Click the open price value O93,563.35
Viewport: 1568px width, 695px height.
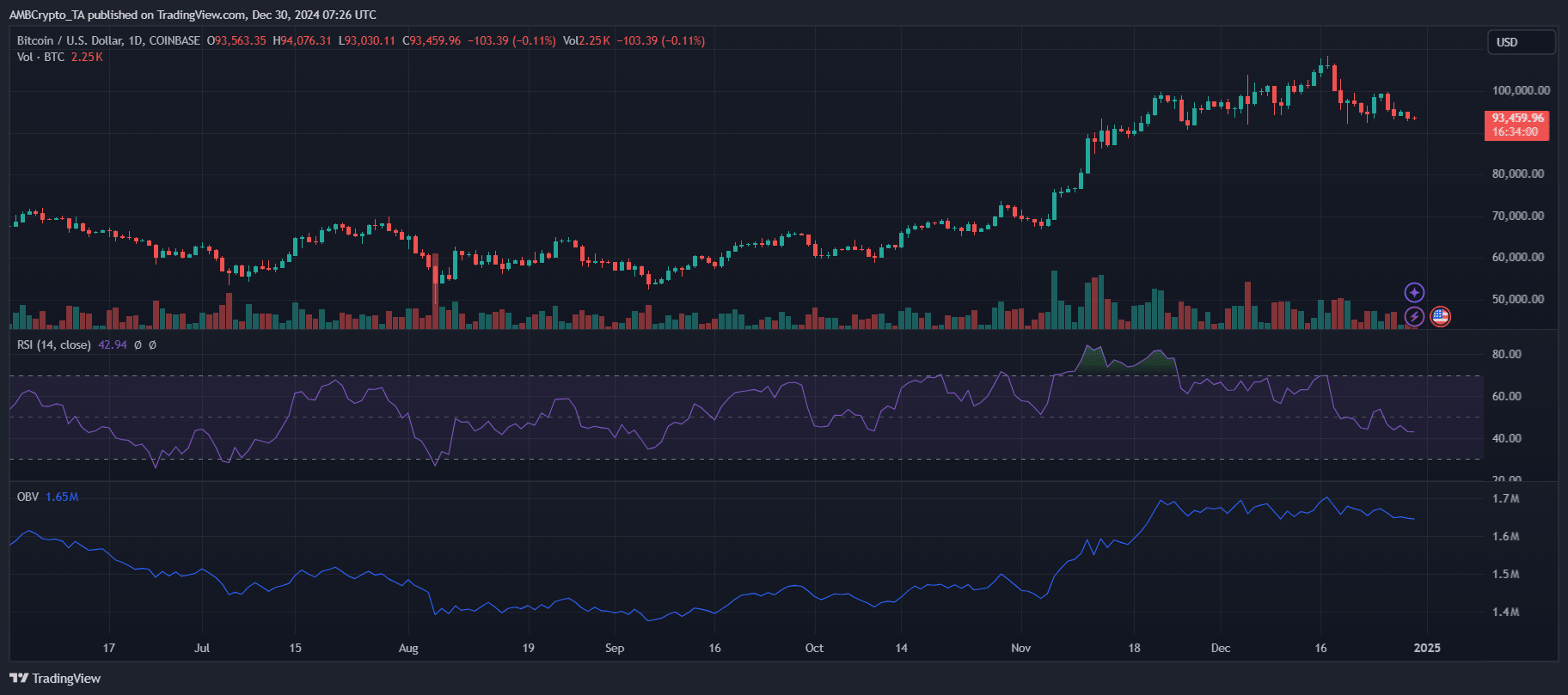(x=236, y=40)
